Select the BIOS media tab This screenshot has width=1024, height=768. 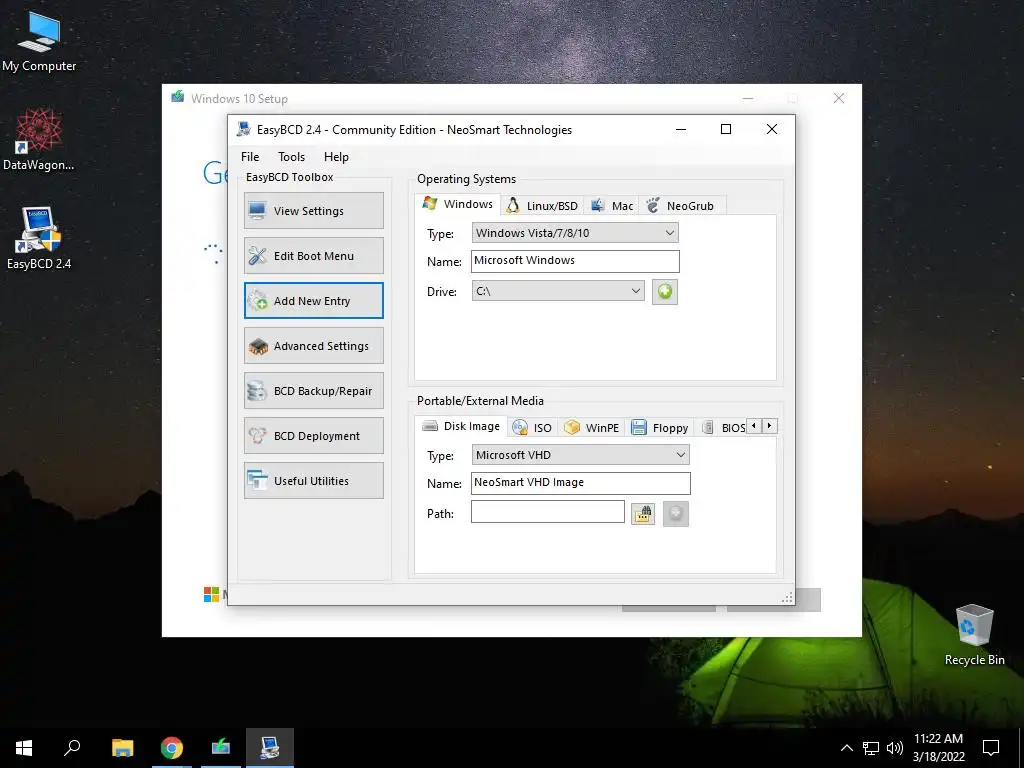[724, 428]
